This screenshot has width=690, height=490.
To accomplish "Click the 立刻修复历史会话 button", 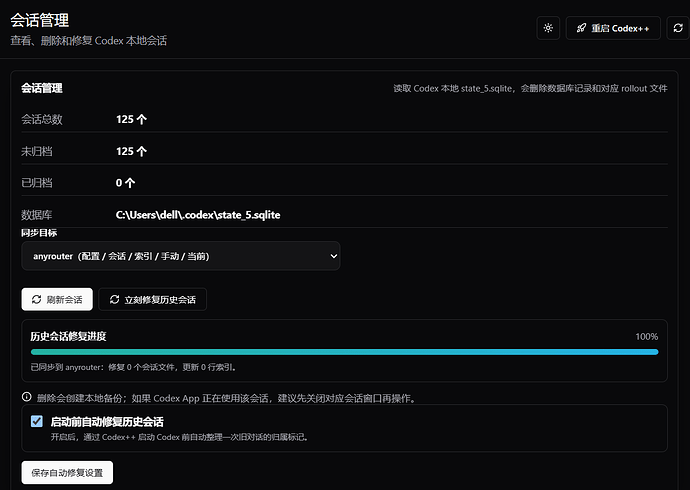I will pos(153,300).
